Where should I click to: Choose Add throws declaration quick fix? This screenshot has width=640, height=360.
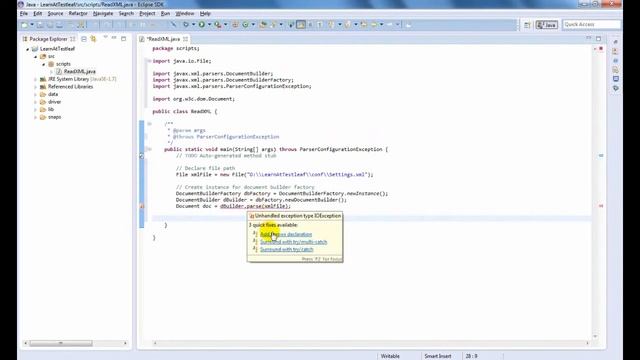tap(286, 234)
